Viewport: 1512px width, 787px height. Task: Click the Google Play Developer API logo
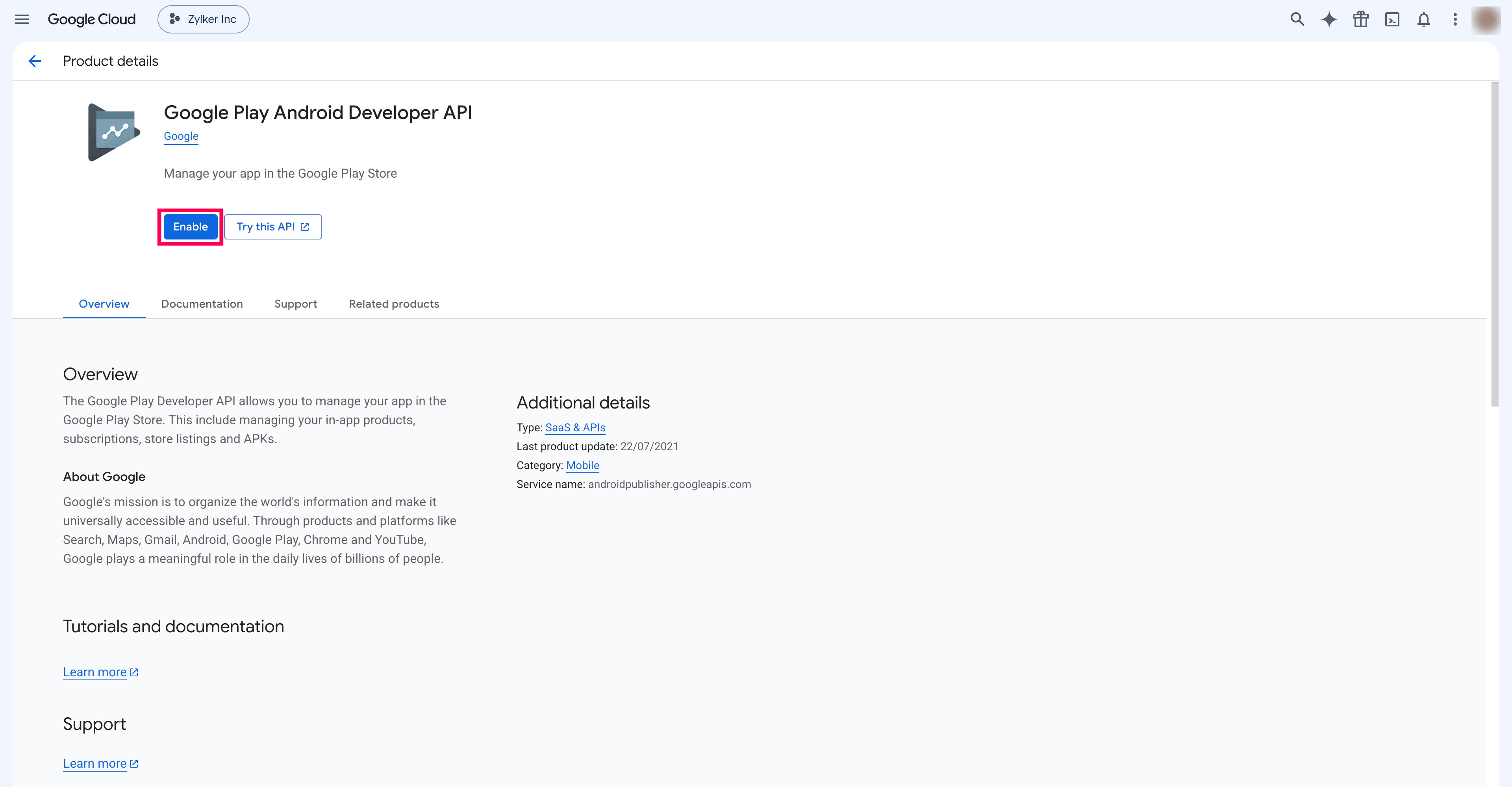coord(115,132)
